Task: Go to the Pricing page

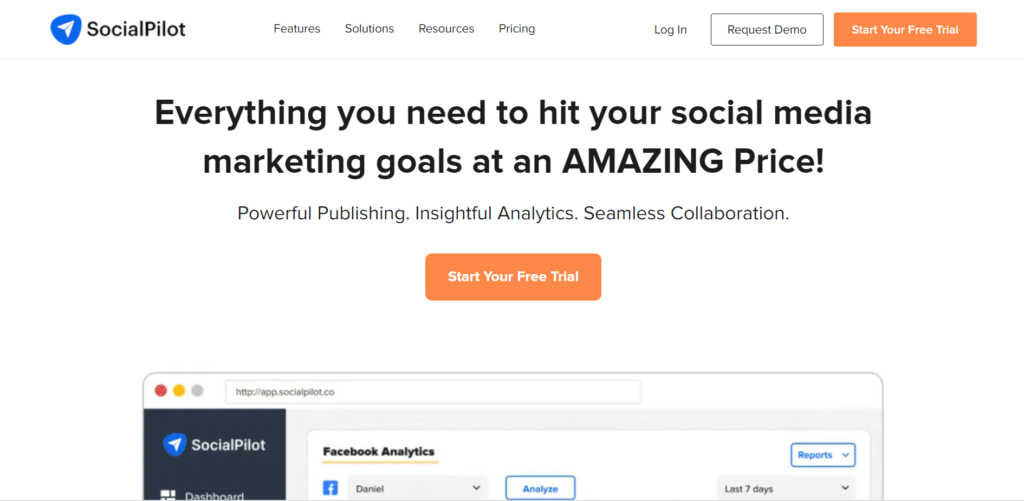Action: (517, 29)
